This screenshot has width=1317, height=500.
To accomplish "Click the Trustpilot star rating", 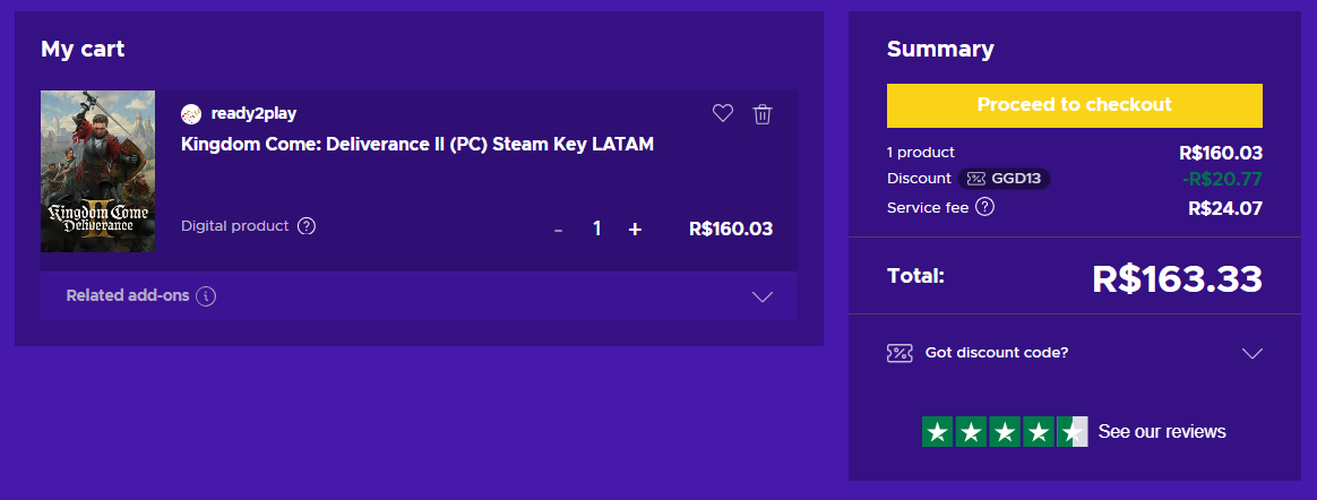I will (1003, 432).
